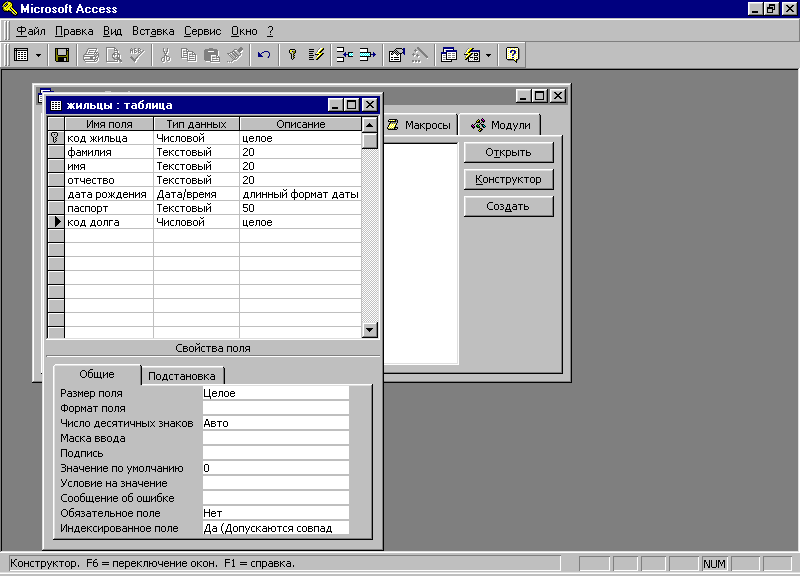Click the Cut scissors icon
Image resolution: width=800 pixels, height=576 pixels.
coord(165,55)
